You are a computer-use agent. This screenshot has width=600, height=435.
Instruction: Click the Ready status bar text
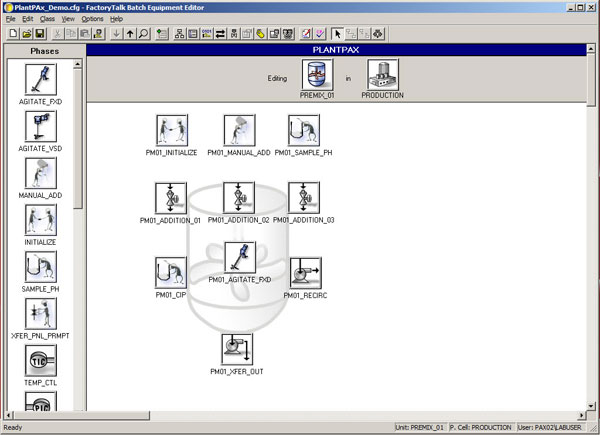(x=13, y=427)
